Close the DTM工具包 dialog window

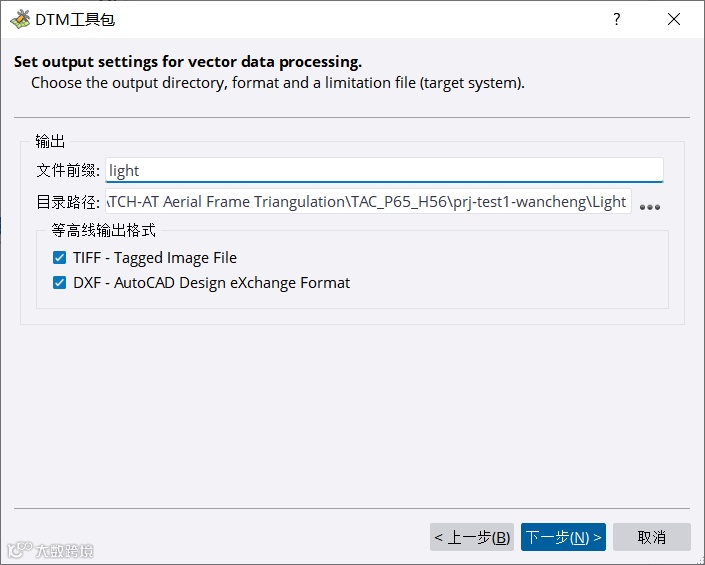[x=675, y=19]
